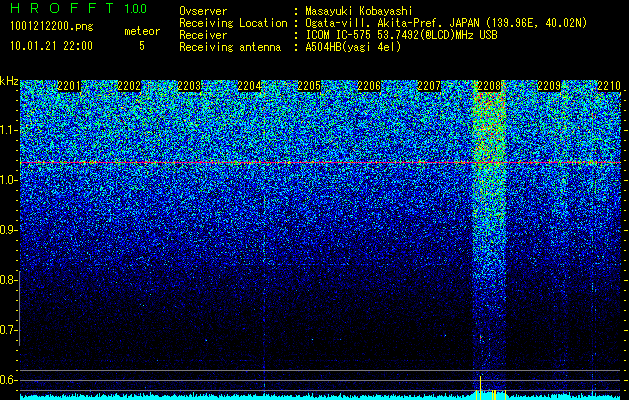Click the 0.8 kHz axis label
629x400 pixels.
tap(7, 280)
